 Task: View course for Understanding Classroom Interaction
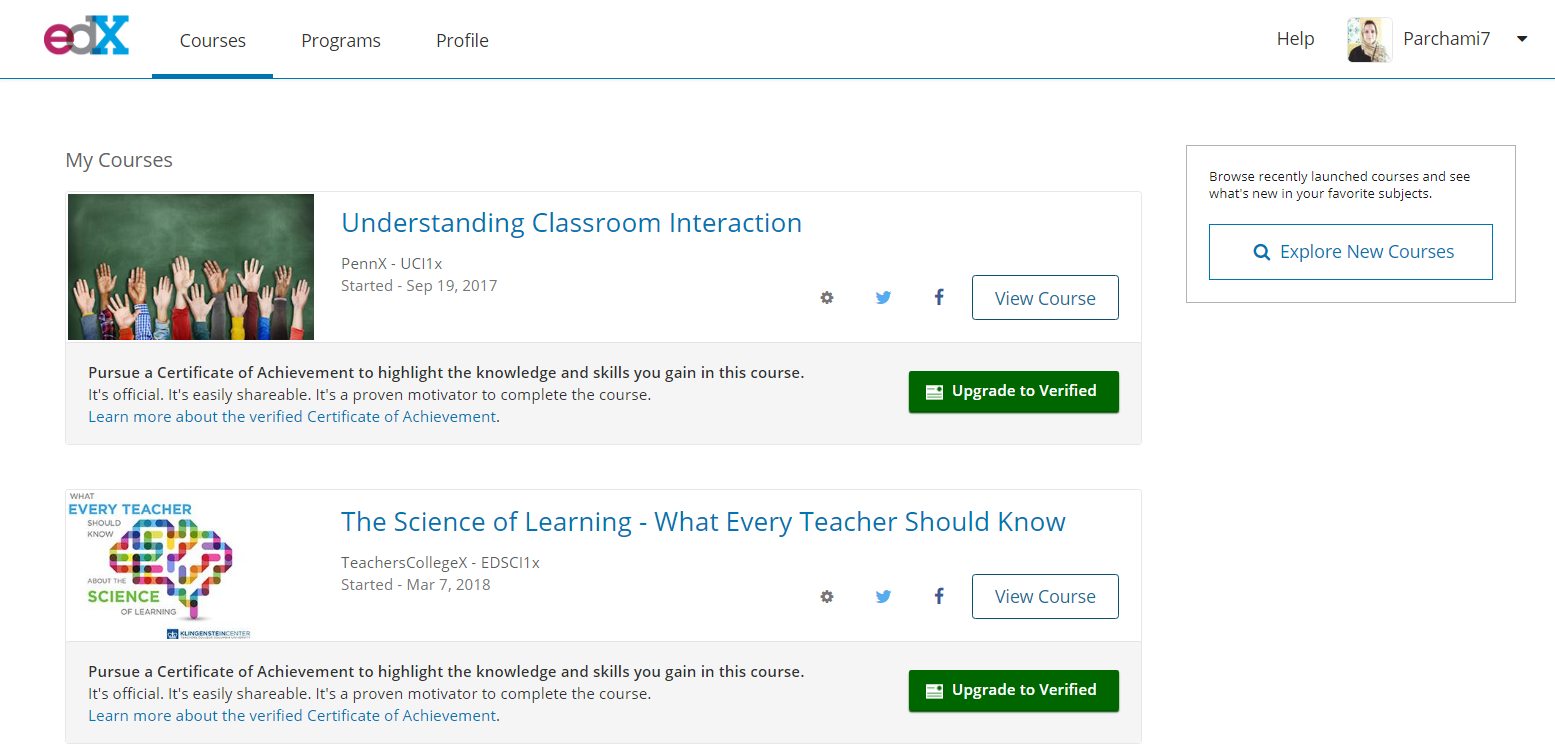(1045, 298)
